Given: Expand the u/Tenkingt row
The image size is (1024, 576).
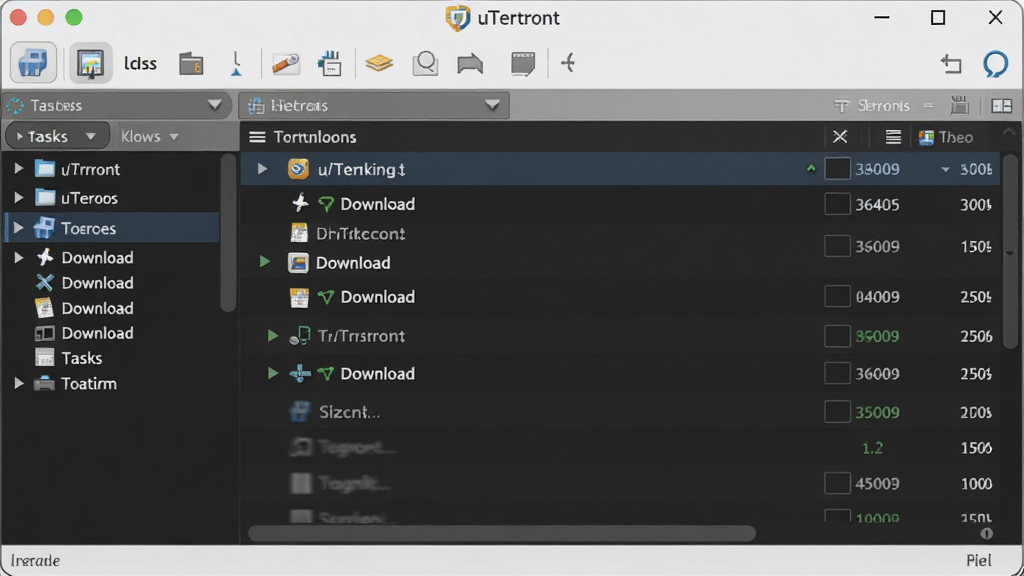Looking at the screenshot, I should (x=263, y=169).
